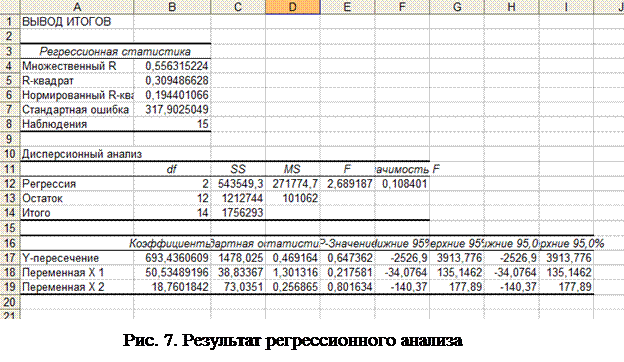This screenshot has height=362, width=624.
Task: Click 'SS' column heading cell
Action: (238, 169)
